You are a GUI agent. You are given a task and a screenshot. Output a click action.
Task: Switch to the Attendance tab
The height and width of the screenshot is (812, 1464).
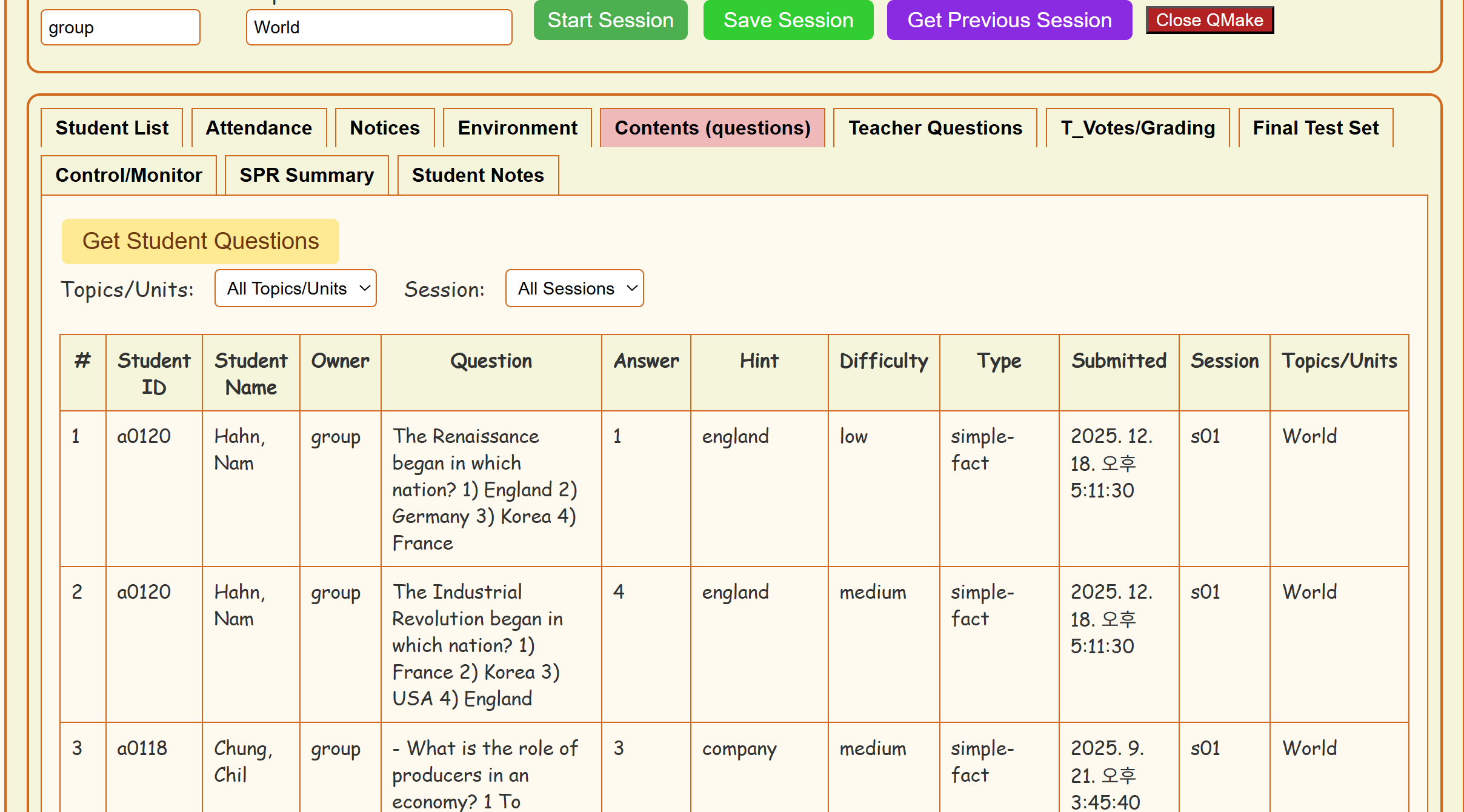click(259, 128)
